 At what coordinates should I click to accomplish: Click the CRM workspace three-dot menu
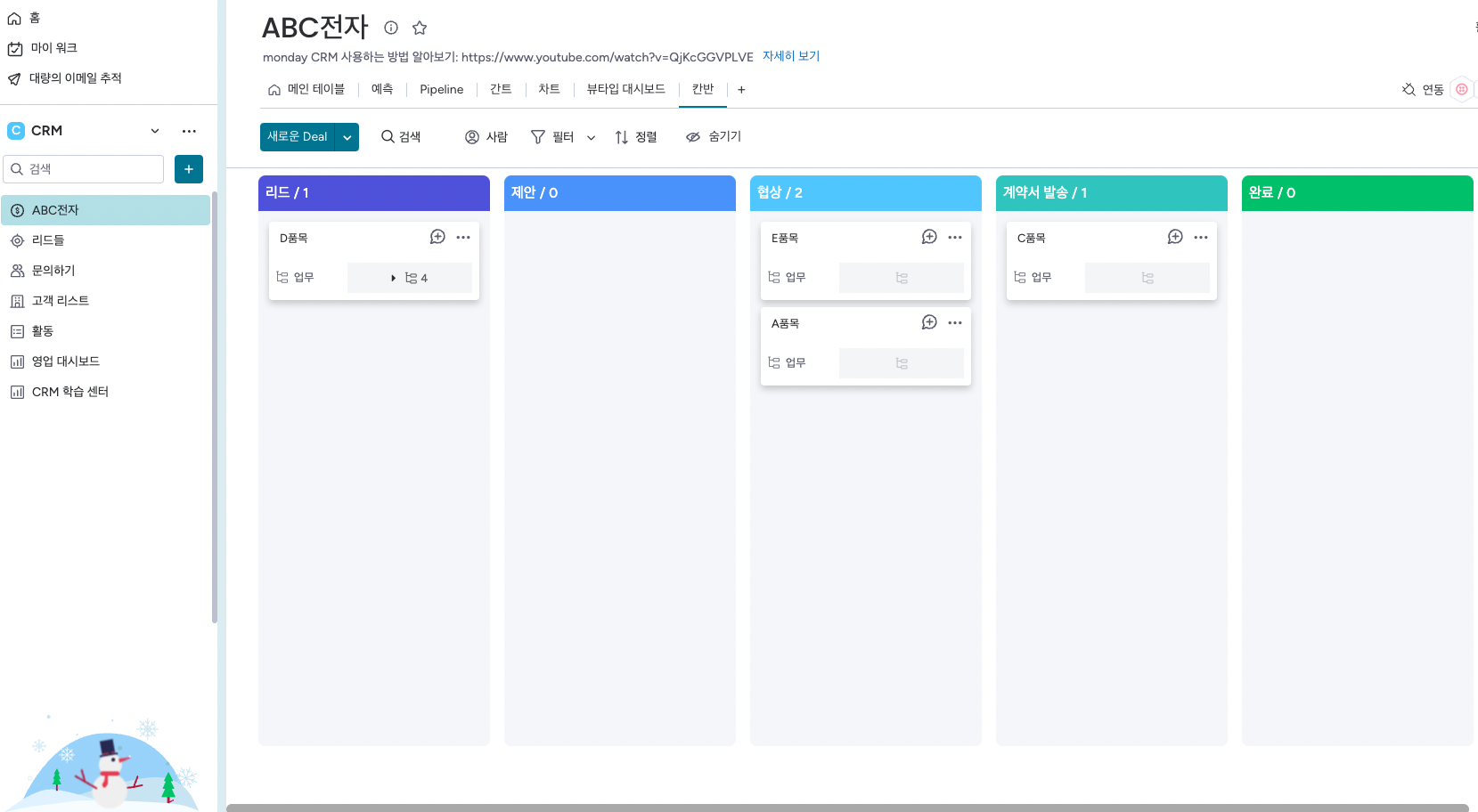[189, 131]
